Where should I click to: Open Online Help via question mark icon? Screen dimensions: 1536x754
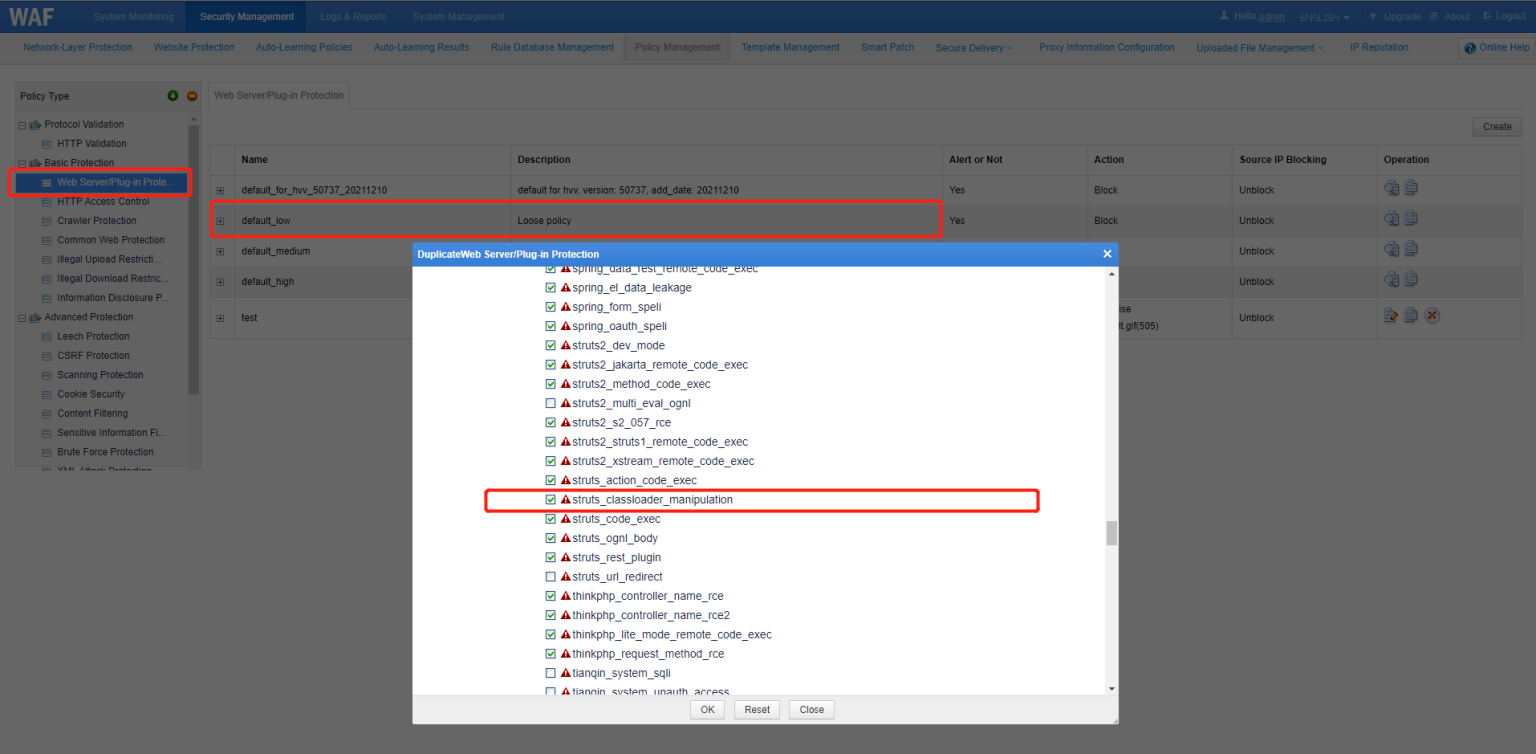tap(1470, 47)
